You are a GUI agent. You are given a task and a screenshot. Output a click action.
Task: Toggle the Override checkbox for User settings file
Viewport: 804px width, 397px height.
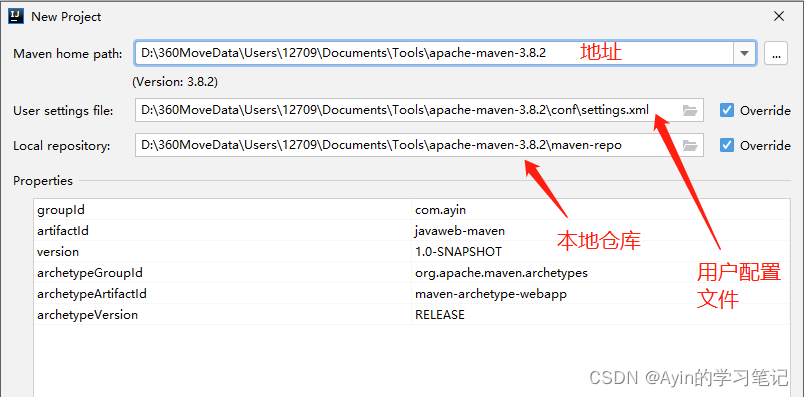tap(727, 110)
